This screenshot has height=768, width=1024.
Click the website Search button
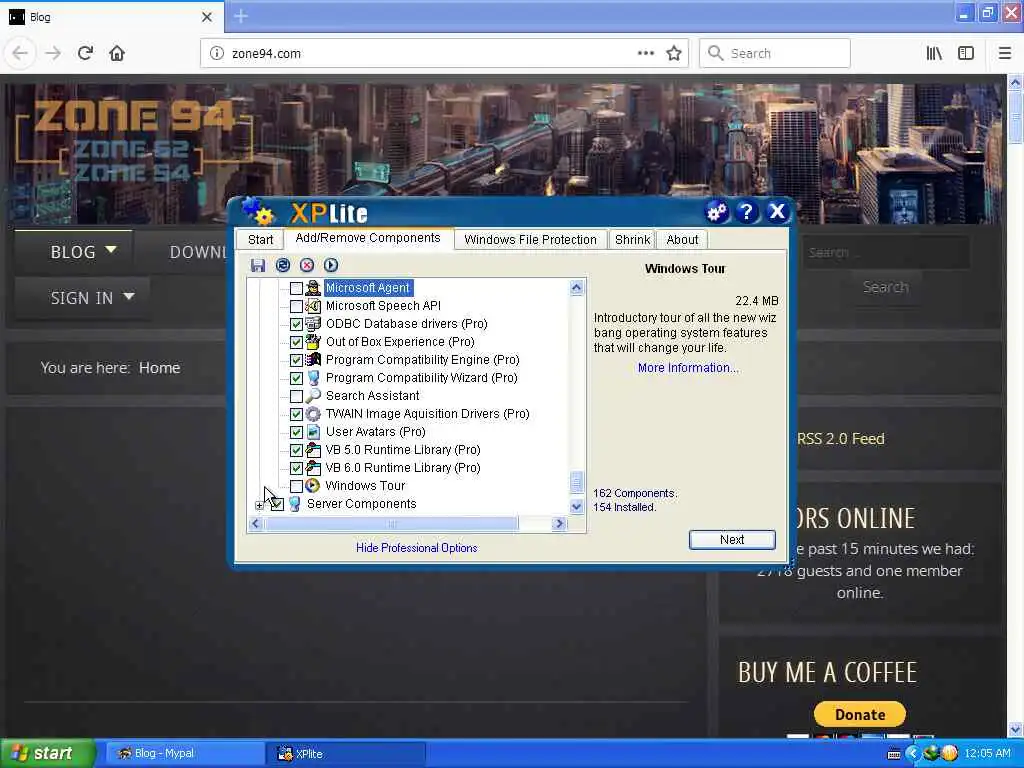click(886, 287)
